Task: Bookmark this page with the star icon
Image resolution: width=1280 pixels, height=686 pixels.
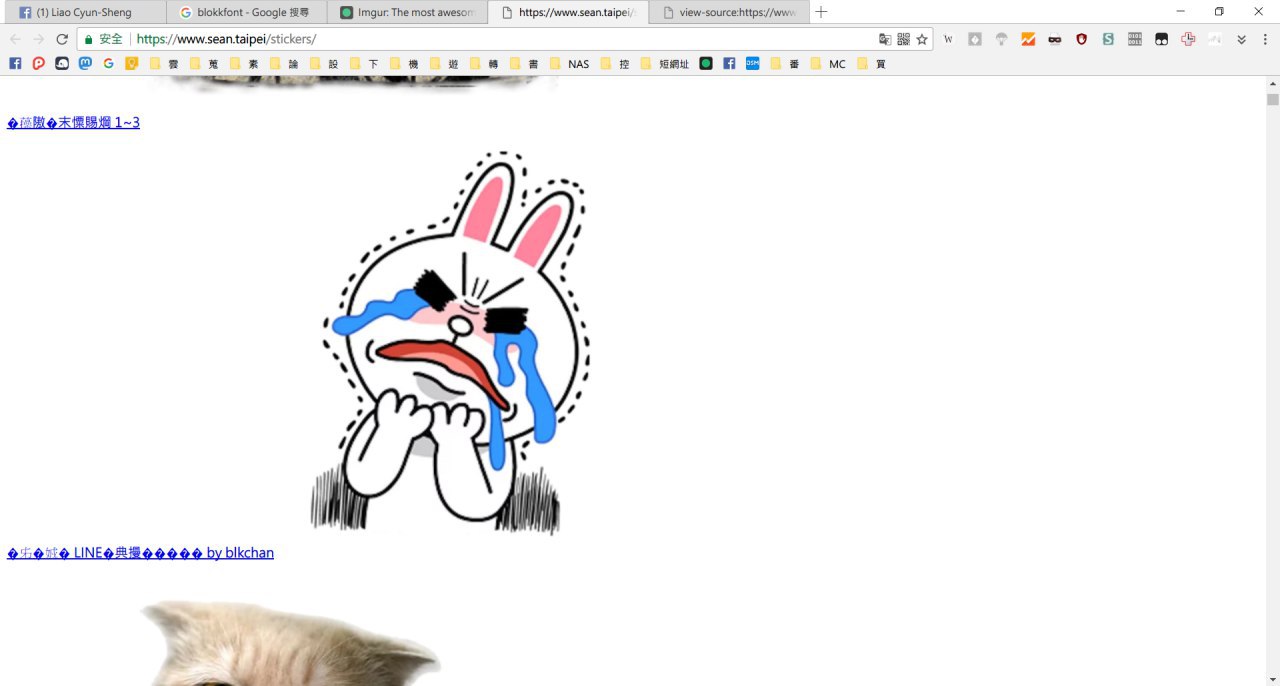Action: pos(922,39)
